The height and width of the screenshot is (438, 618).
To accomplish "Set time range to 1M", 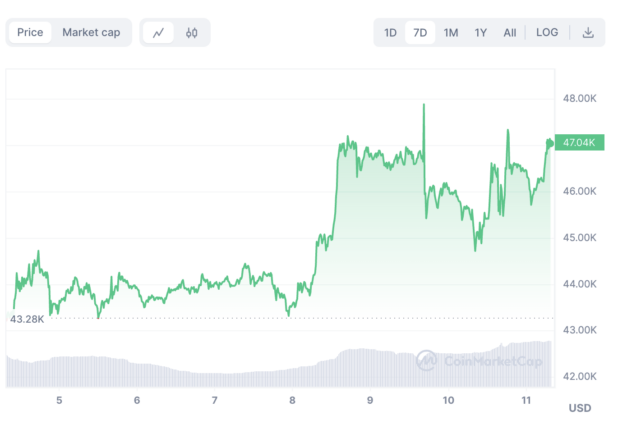I will point(451,32).
